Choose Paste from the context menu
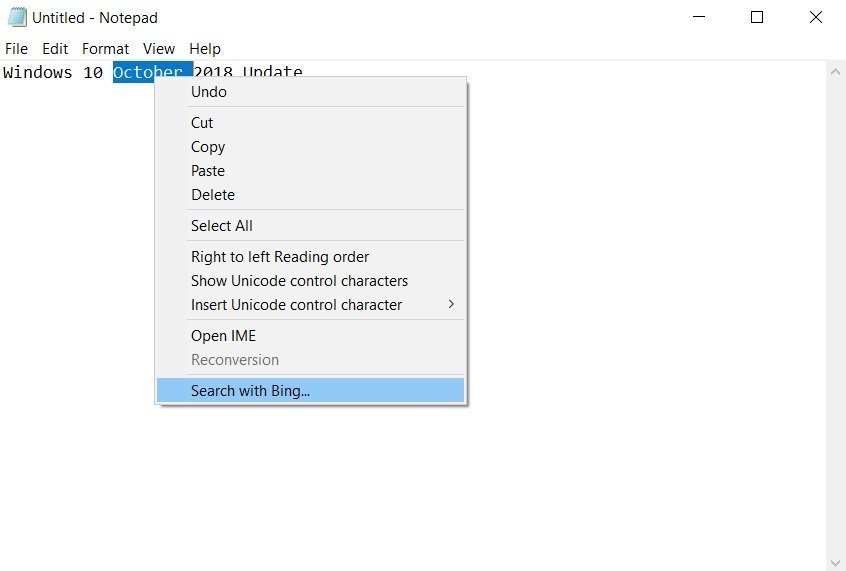Screen dimensions: 846x571 coord(208,171)
